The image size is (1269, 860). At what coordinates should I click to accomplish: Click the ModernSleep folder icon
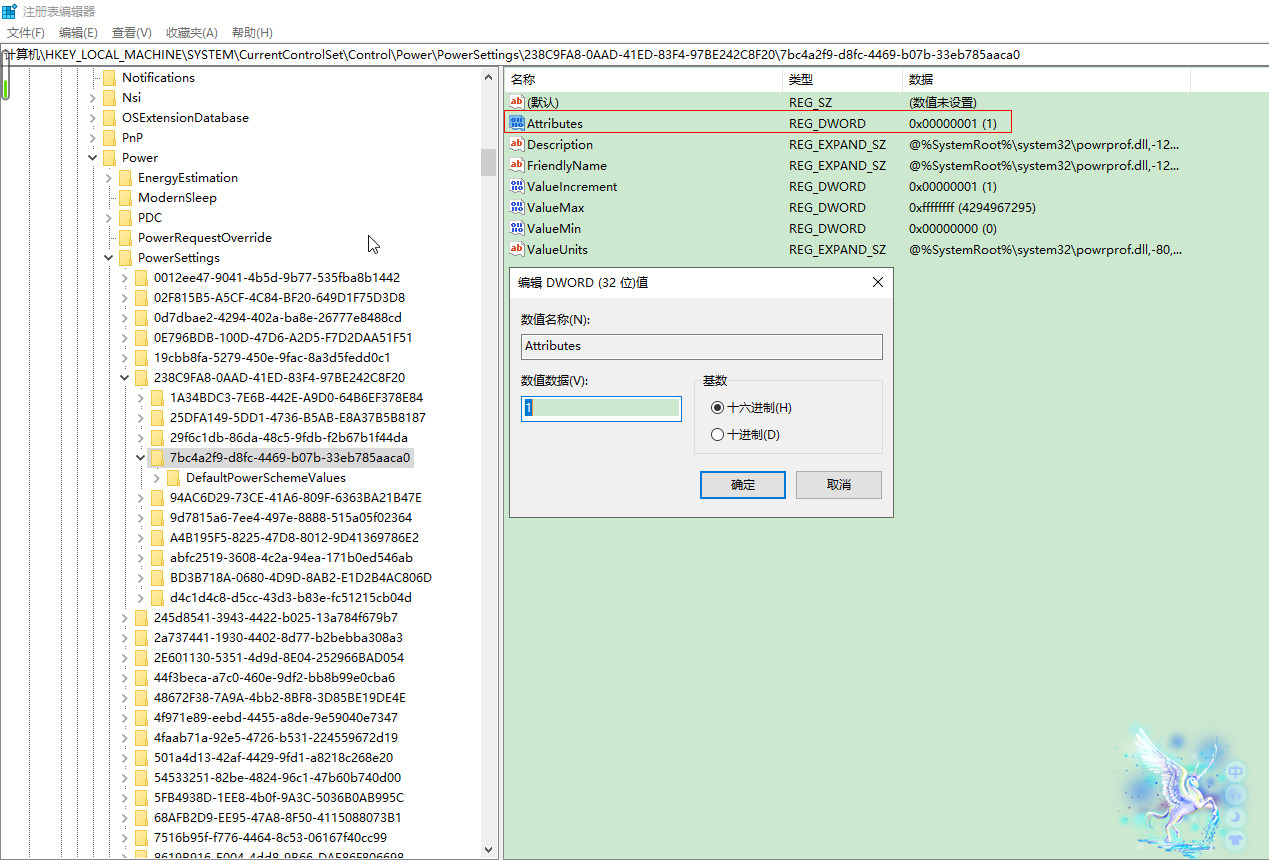pyautogui.click(x=126, y=197)
